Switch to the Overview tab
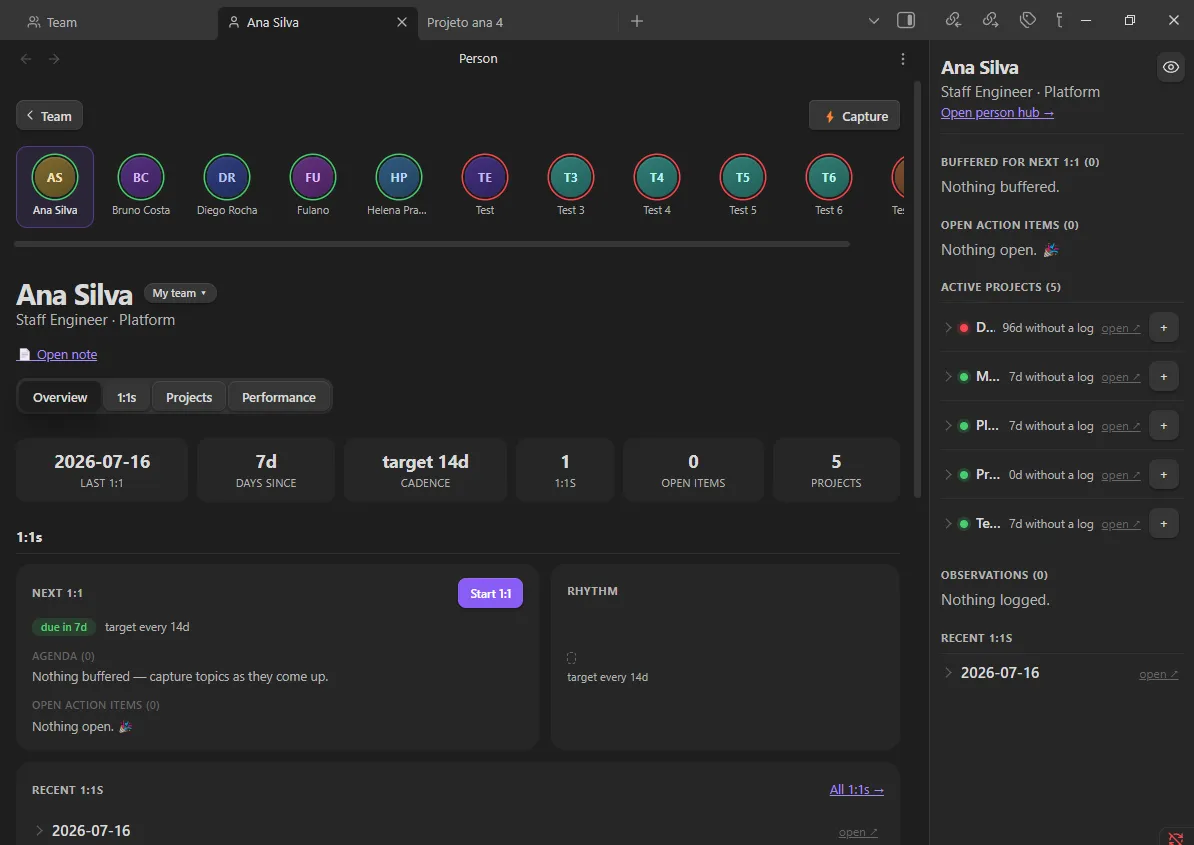The width and height of the screenshot is (1194, 845). [59, 397]
